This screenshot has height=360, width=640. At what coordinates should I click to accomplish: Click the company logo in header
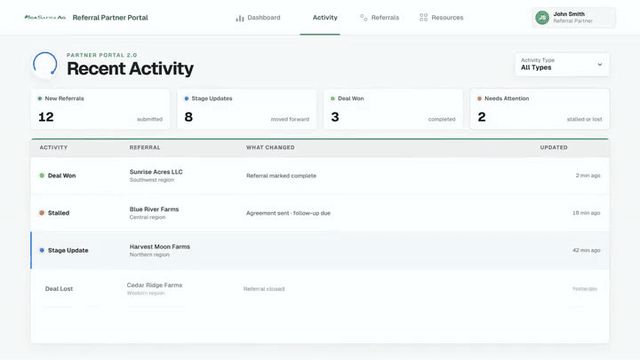click(45, 18)
